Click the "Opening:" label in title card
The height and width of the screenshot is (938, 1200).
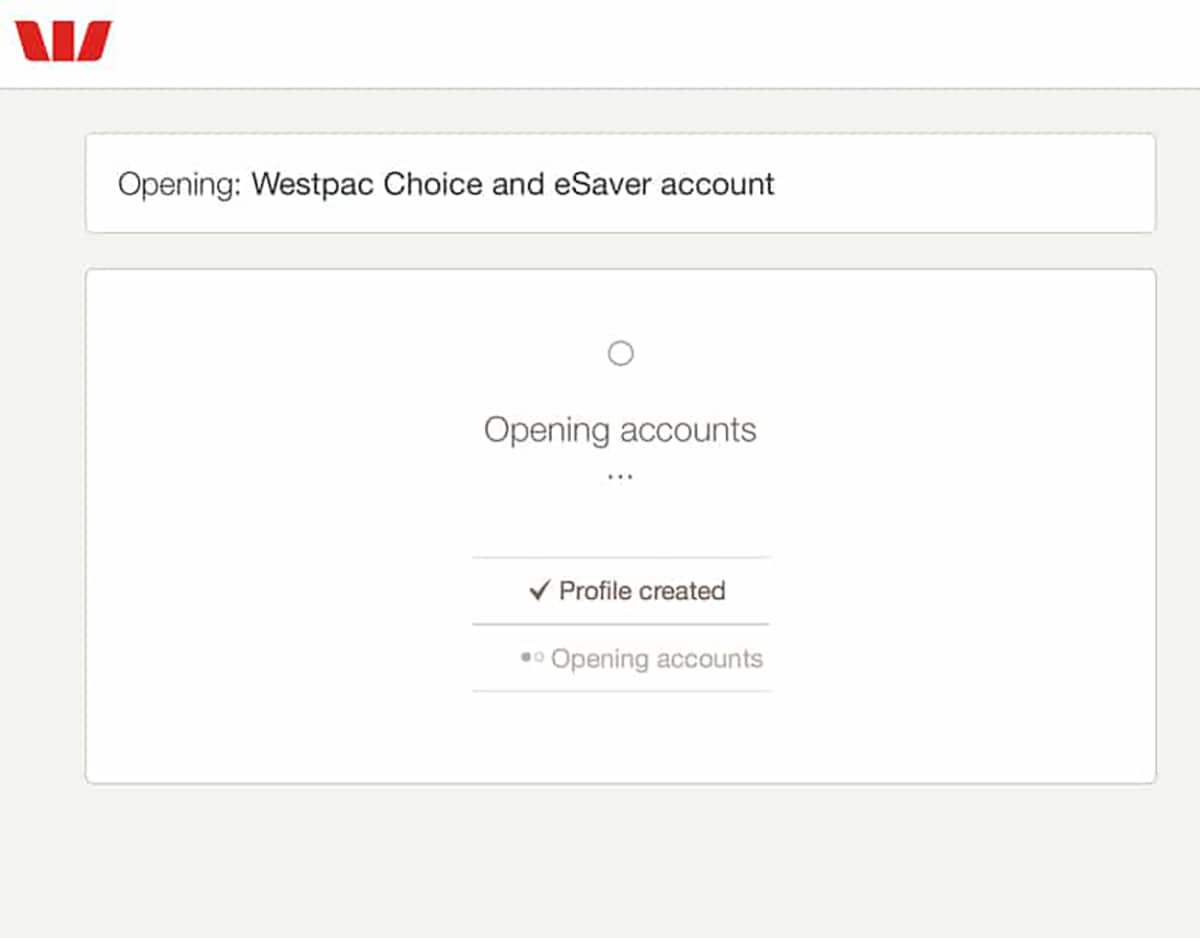tap(180, 185)
